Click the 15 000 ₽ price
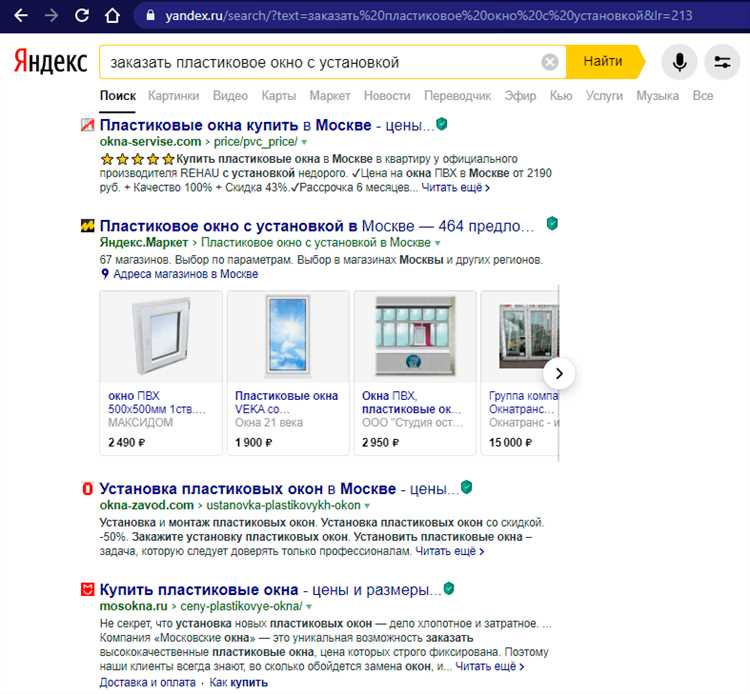The height and width of the screenshot is (694, 750). (x=510, y=442)
